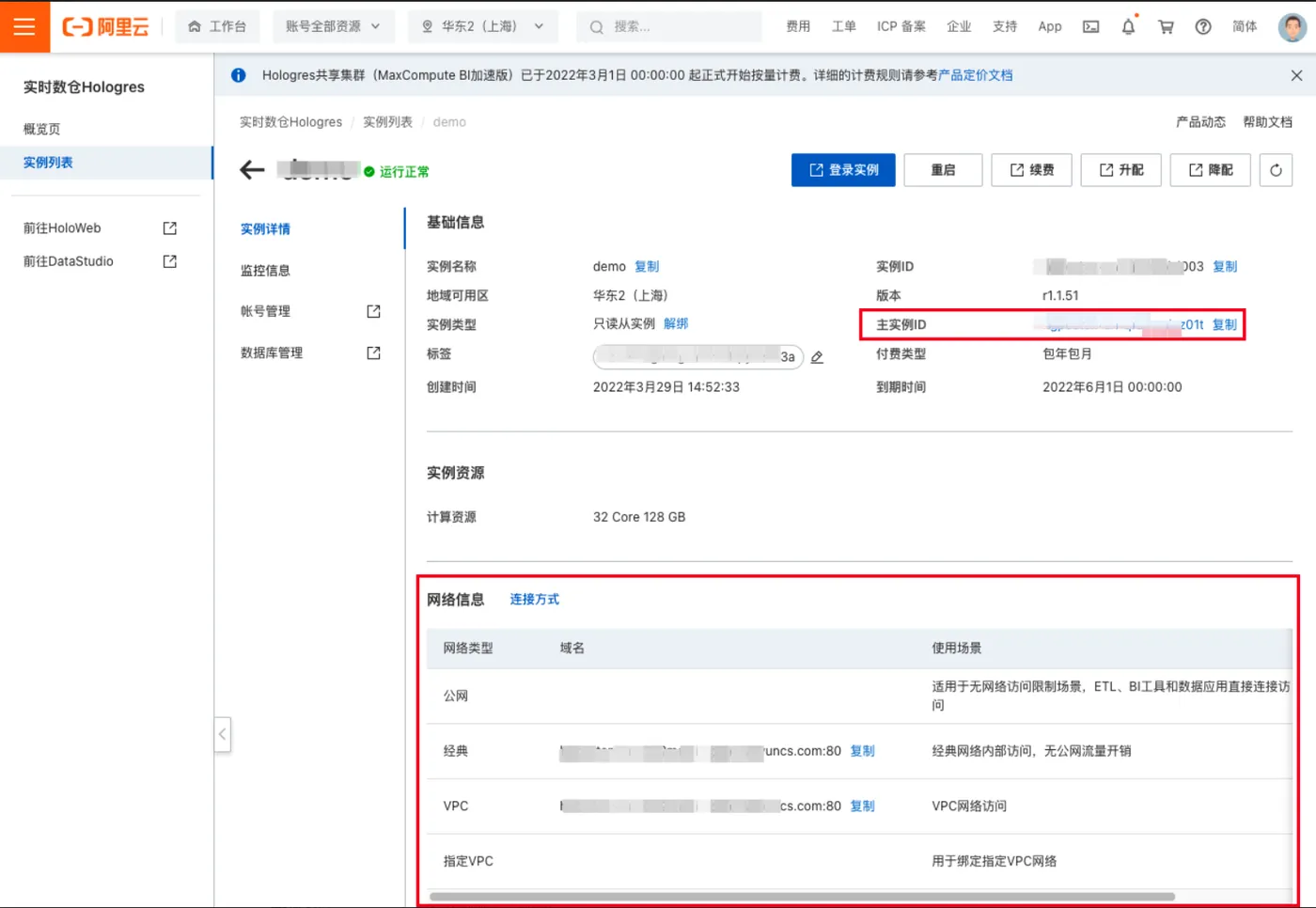Viewport: 1316px width, 908px height.
Task: Collapse the left sidebar handle
Action: tap(223, 734)
